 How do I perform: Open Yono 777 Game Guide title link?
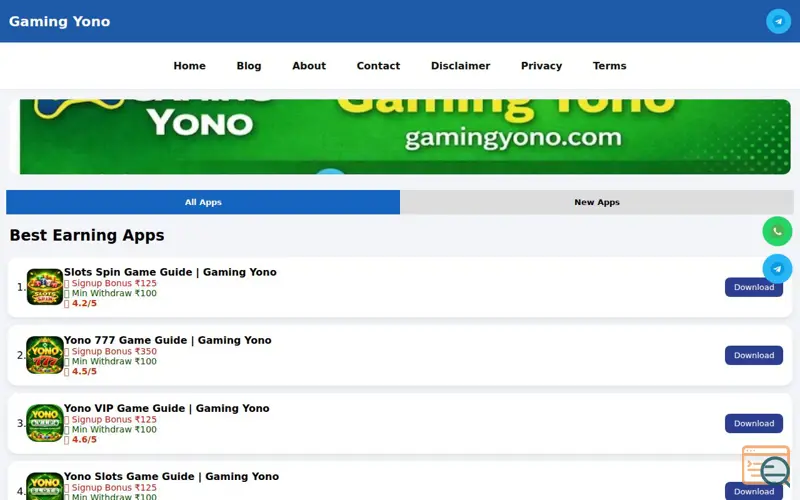167,340
